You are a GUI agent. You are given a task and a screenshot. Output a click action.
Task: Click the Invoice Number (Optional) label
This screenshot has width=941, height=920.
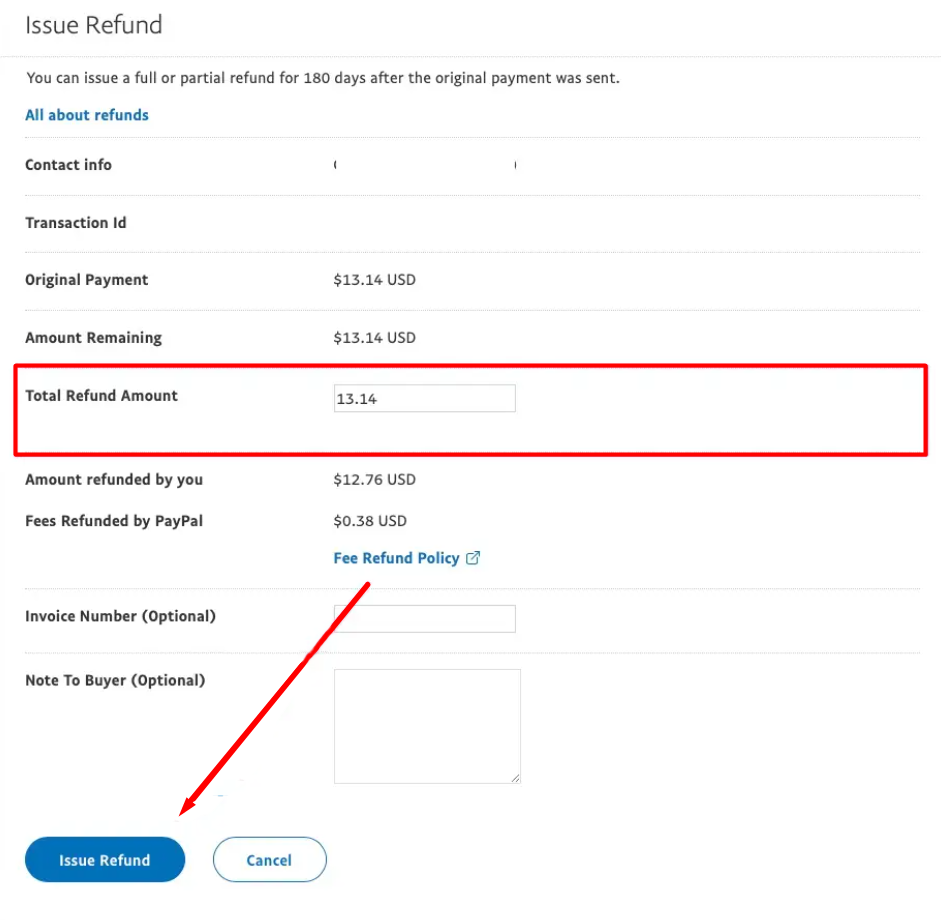tap(120, 616)
